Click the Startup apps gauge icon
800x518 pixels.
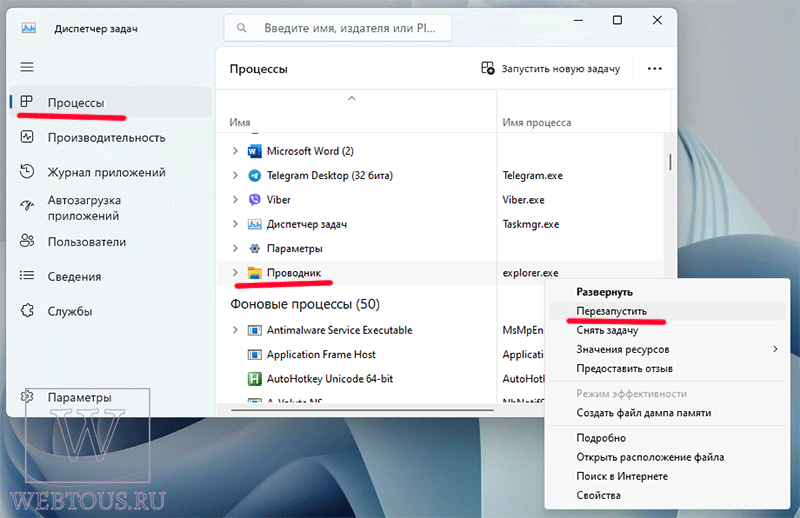point(27,206)
